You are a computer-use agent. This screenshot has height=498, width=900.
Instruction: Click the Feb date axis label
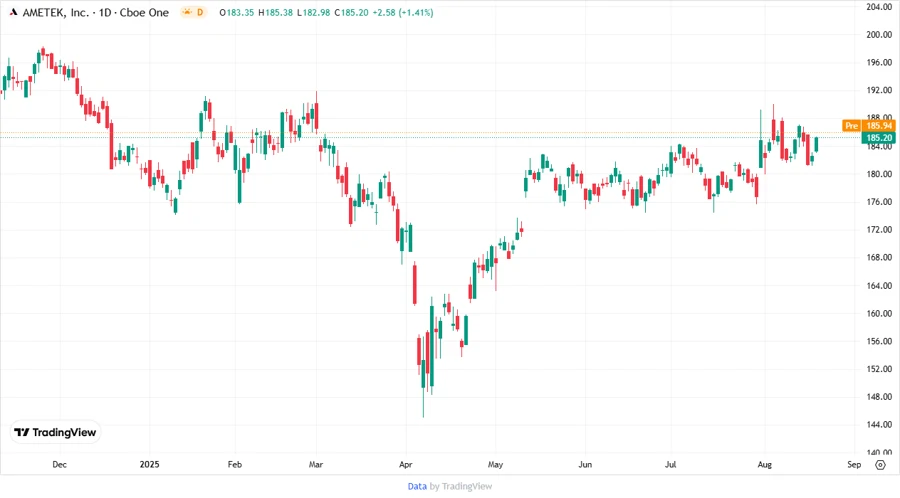tap(235, 464)
